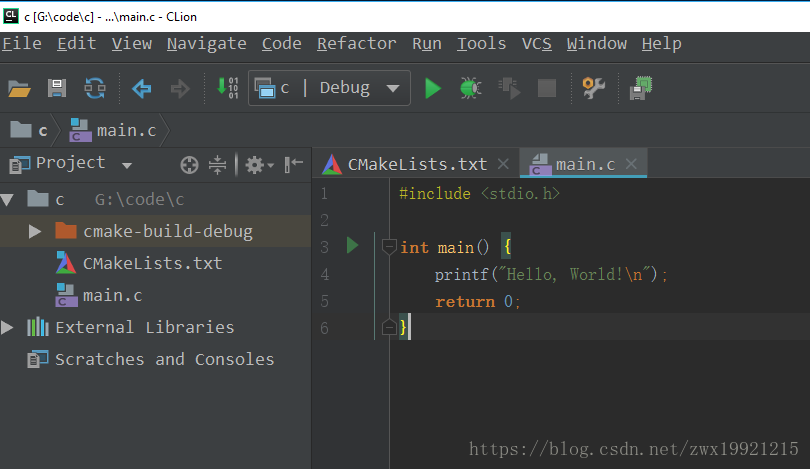Expand the External Libraries node arrow

(7, 327)
